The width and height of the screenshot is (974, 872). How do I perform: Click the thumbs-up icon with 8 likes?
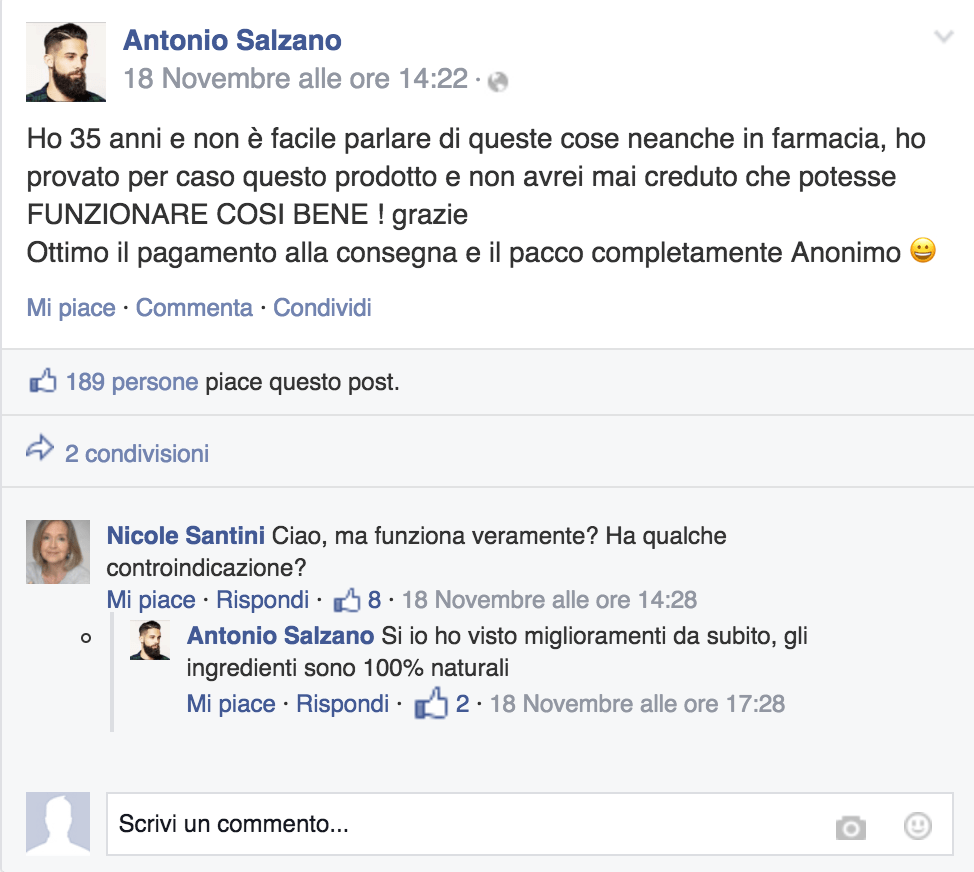(x=346, y=600)
